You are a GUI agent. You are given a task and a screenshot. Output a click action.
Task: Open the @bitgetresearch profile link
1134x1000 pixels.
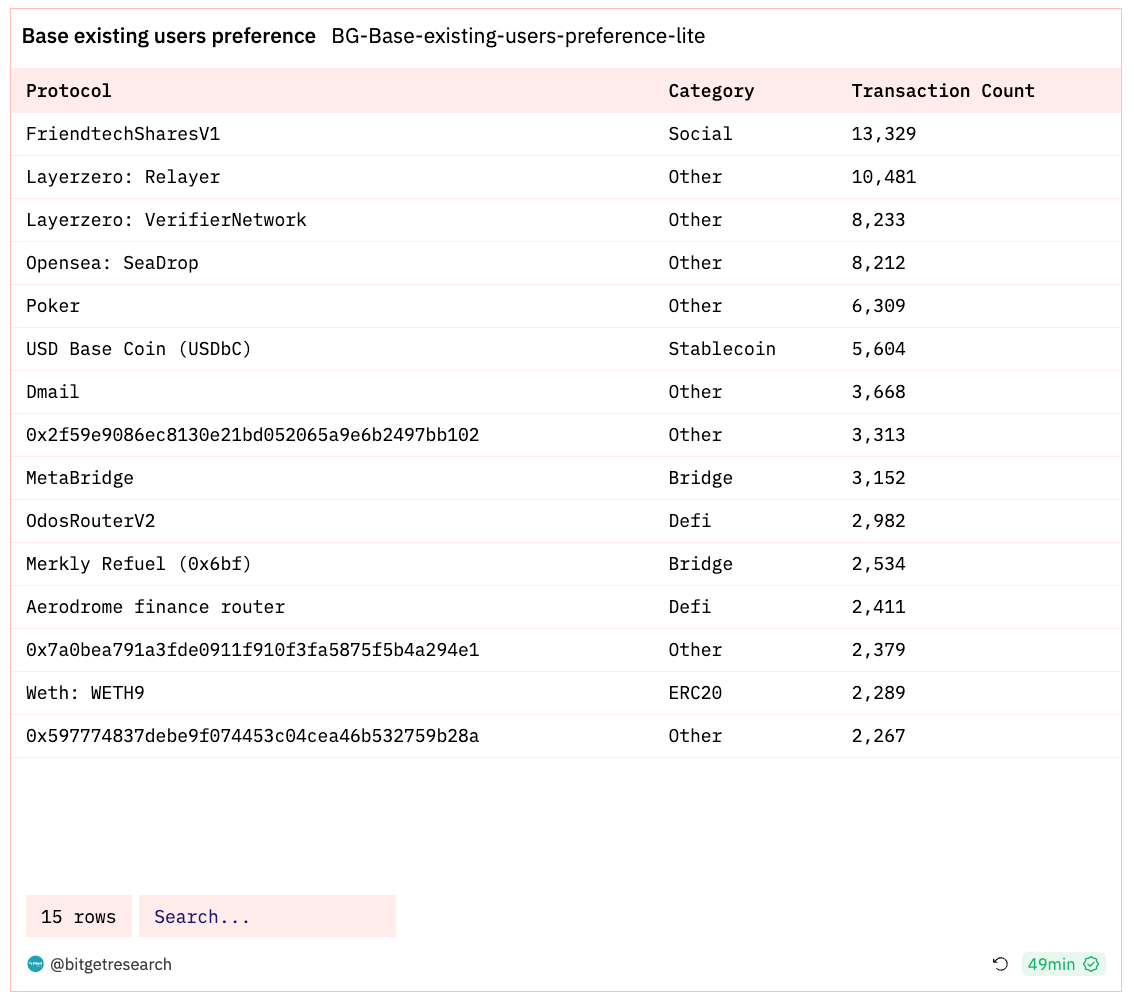[x=110, y=964]
